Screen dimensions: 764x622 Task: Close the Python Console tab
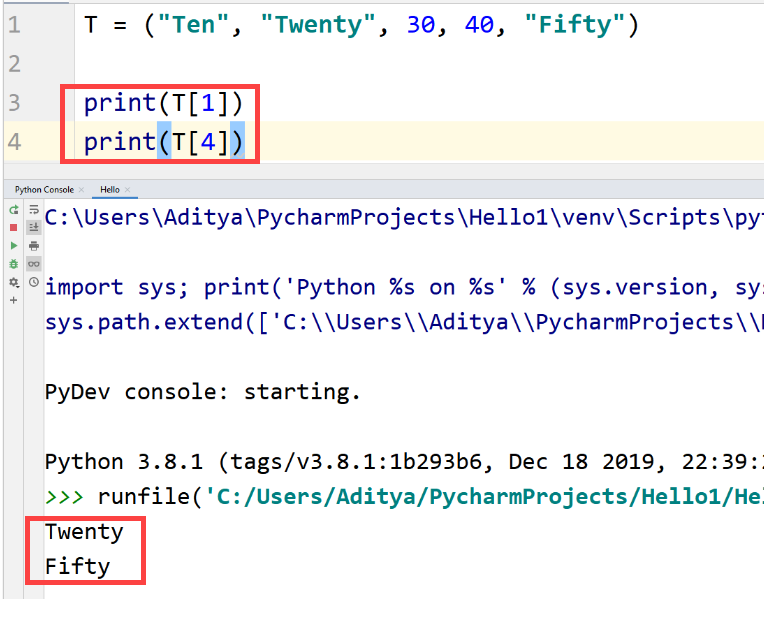(81, 189)
